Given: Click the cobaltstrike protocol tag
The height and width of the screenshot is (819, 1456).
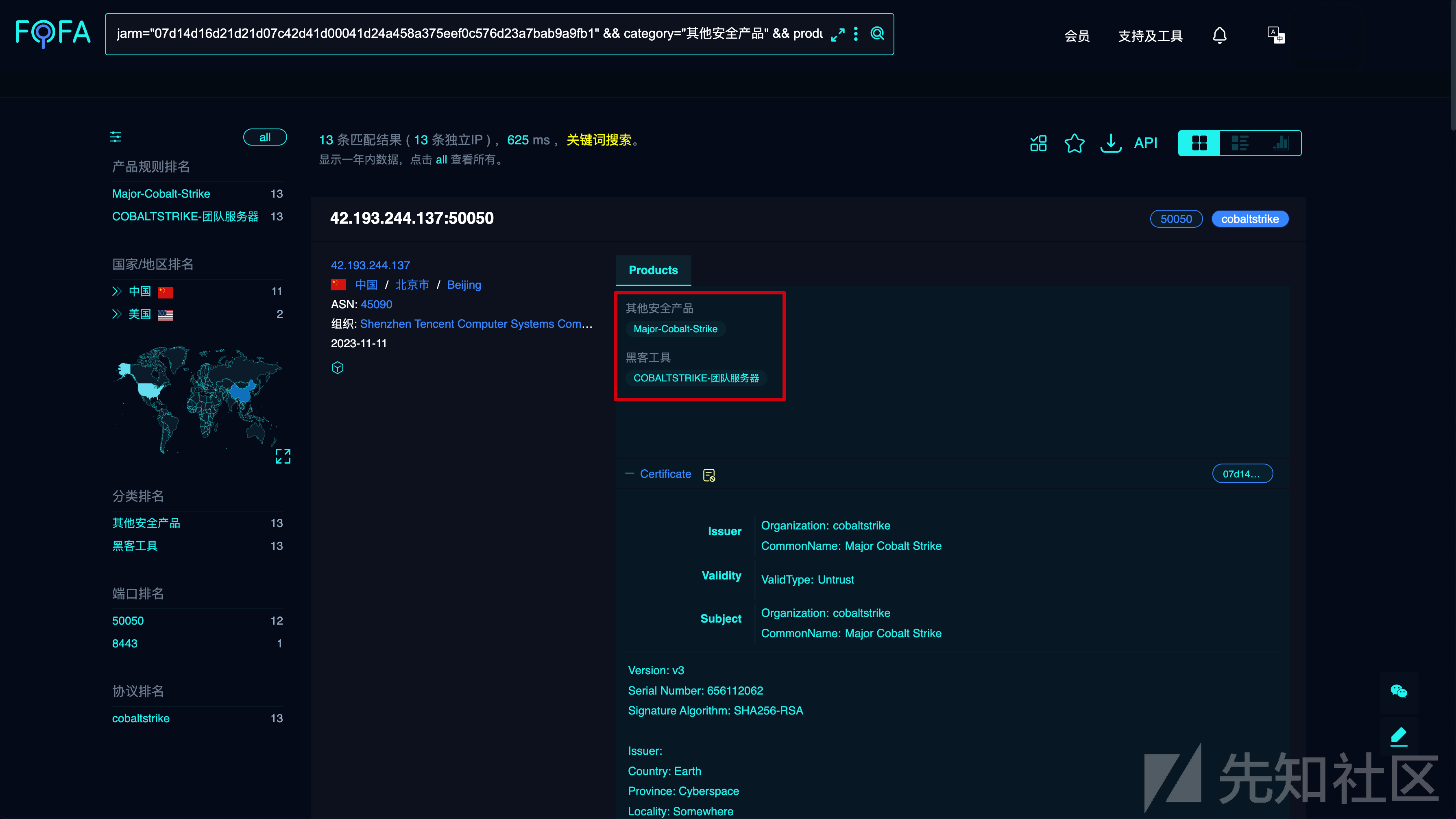Looking at the screenshot, I should 1250,219.
